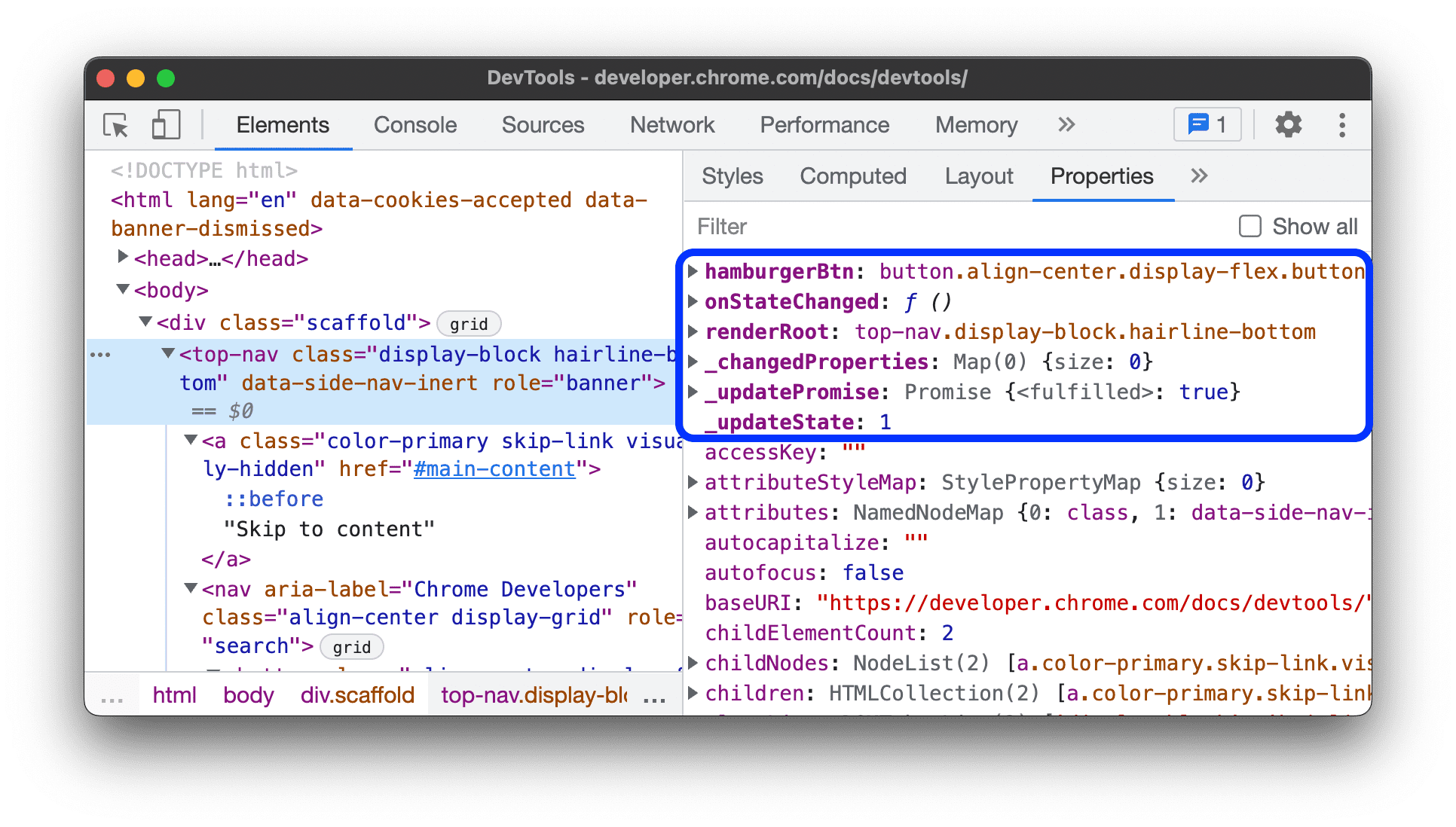
Task: Click the more tabs chevron beside Properties
Action: point(1199,175)
